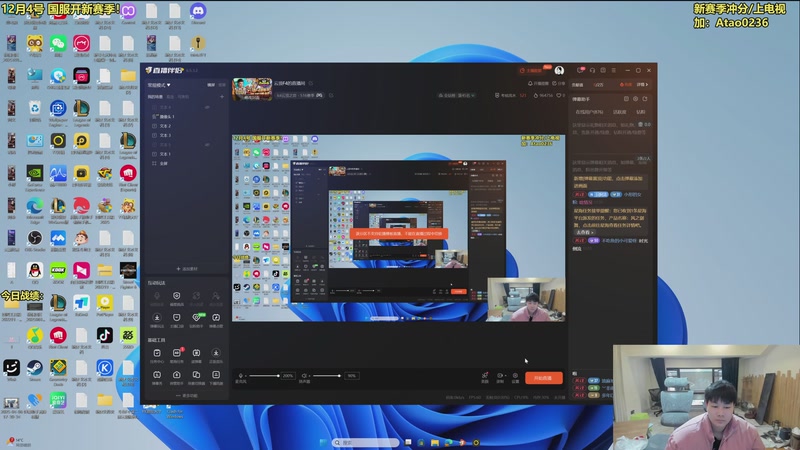Click the 90% speaker volume value

click(x=352, y=376)
